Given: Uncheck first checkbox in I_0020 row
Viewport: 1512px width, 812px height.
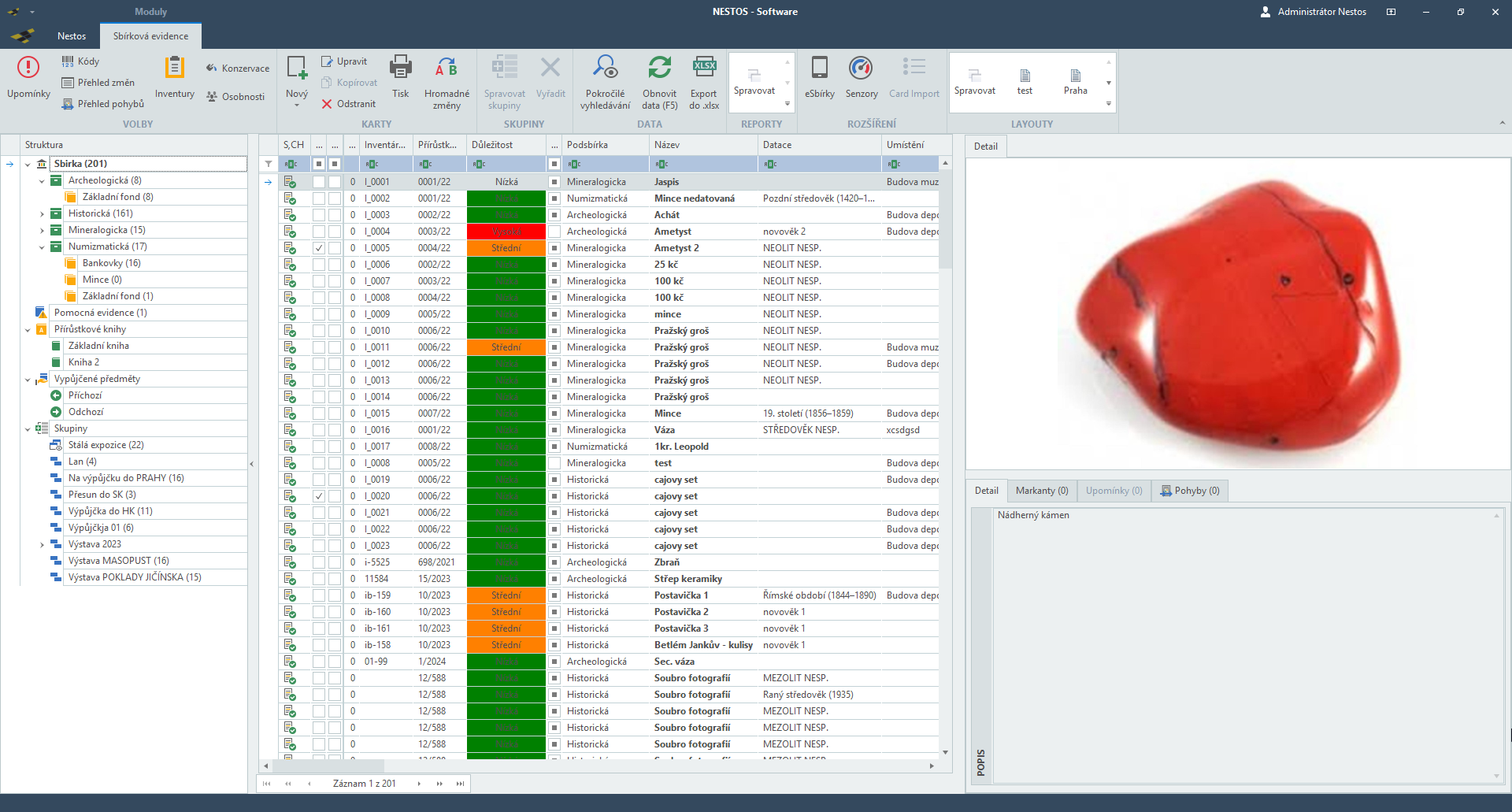Looking at the screenshot, I should [319, 496].
